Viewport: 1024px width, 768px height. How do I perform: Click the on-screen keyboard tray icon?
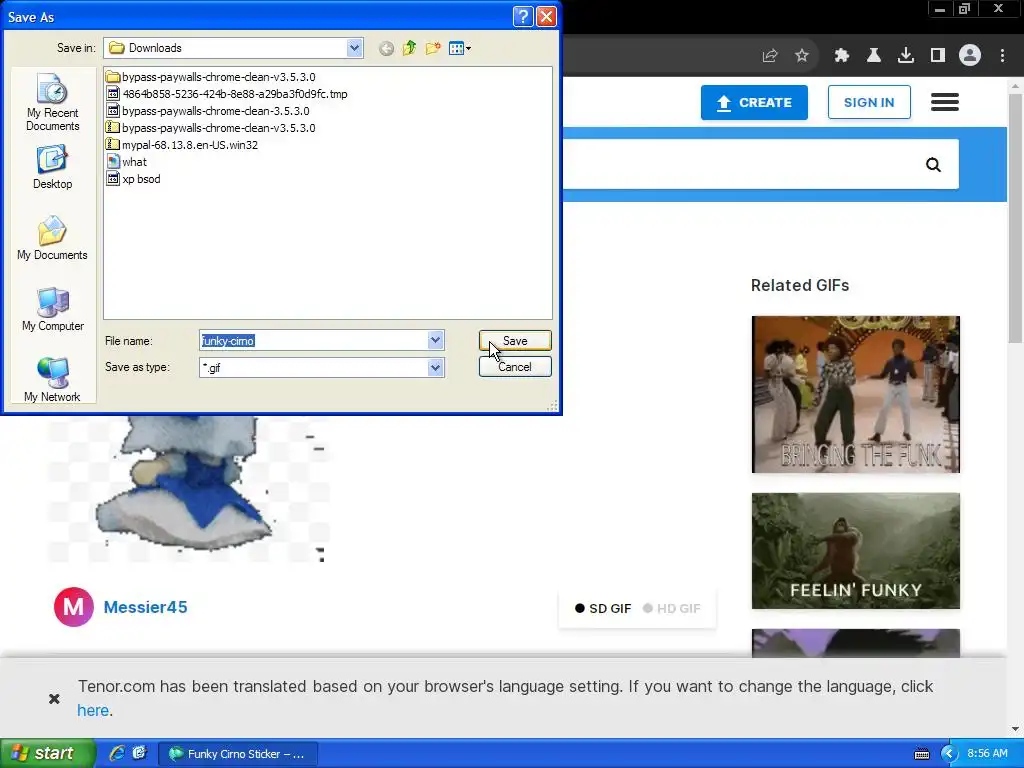click(922, 754)
